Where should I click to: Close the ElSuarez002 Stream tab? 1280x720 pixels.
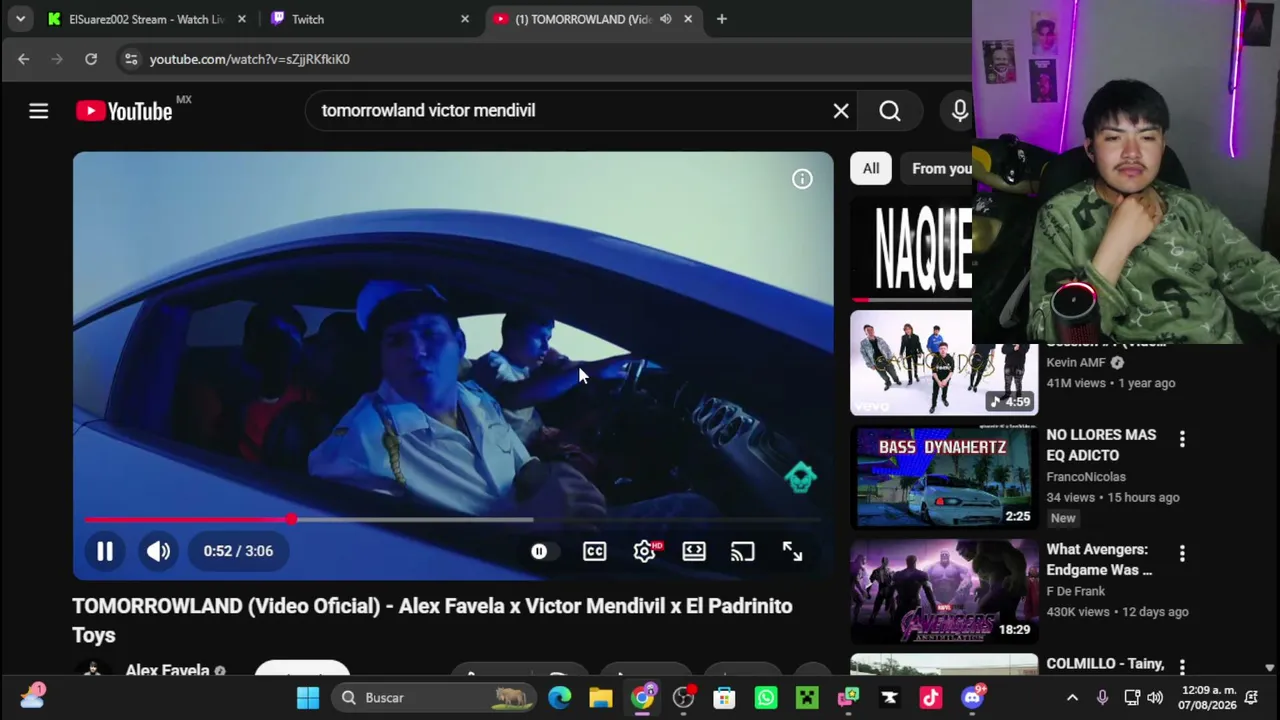(x=242, y=19)
